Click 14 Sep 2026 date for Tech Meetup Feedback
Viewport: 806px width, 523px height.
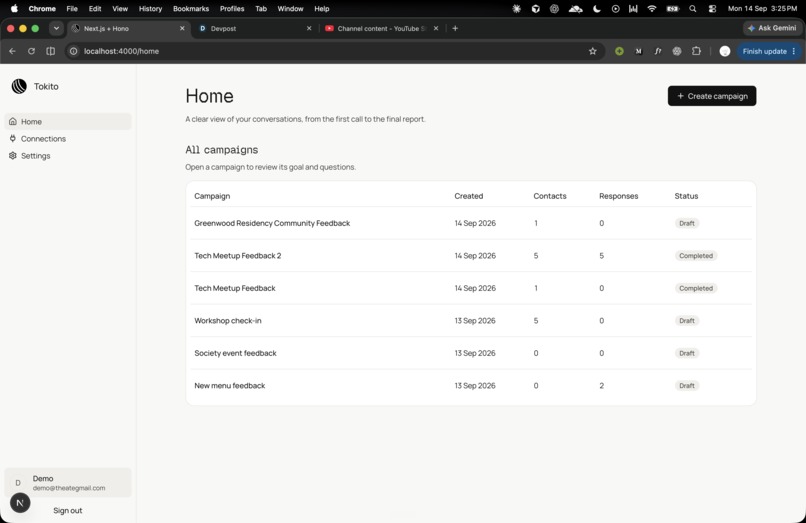click(x=475, y=288)
